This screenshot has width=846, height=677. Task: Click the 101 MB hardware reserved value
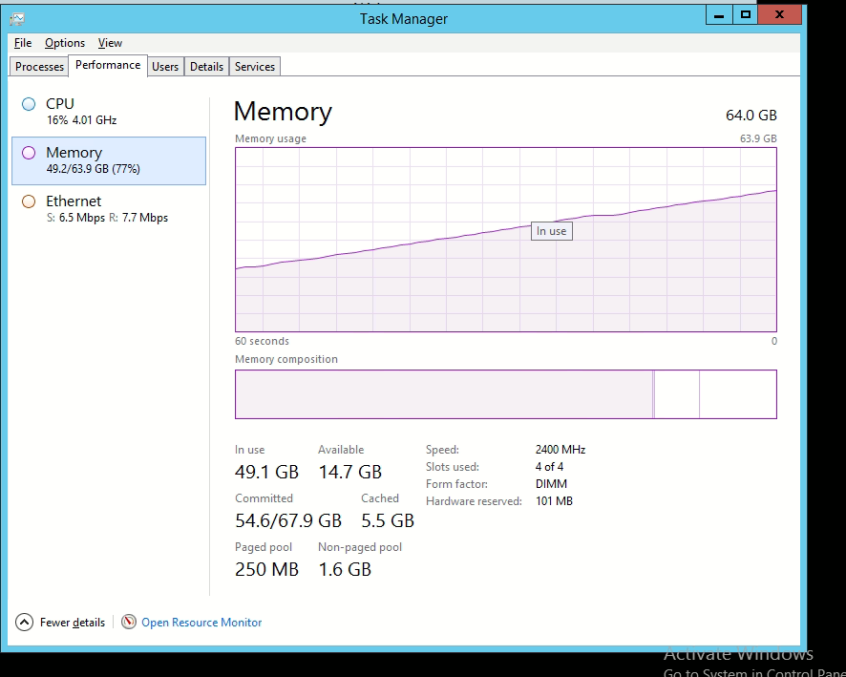[x=554, y=501]
